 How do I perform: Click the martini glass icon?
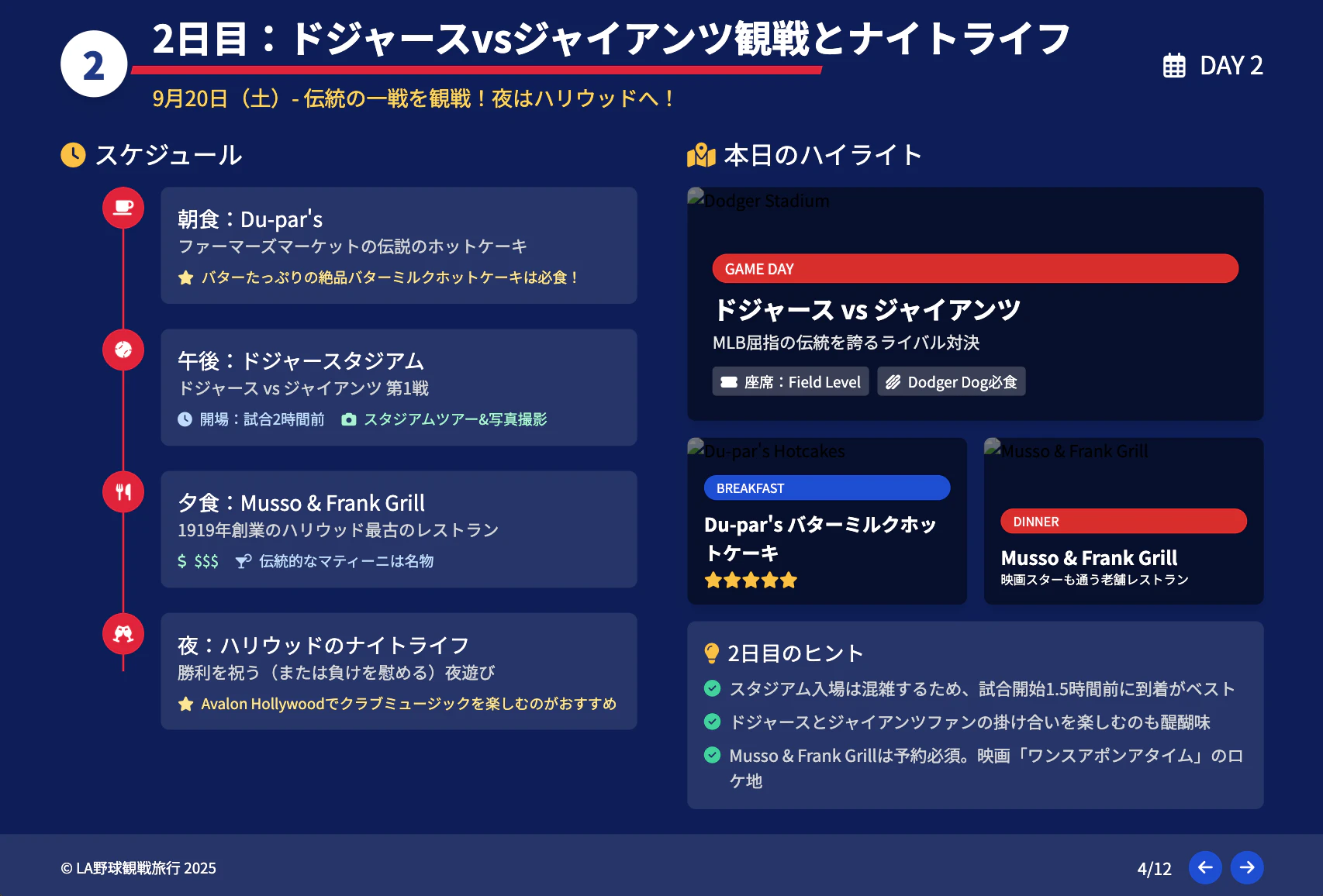tap(244, 561)
